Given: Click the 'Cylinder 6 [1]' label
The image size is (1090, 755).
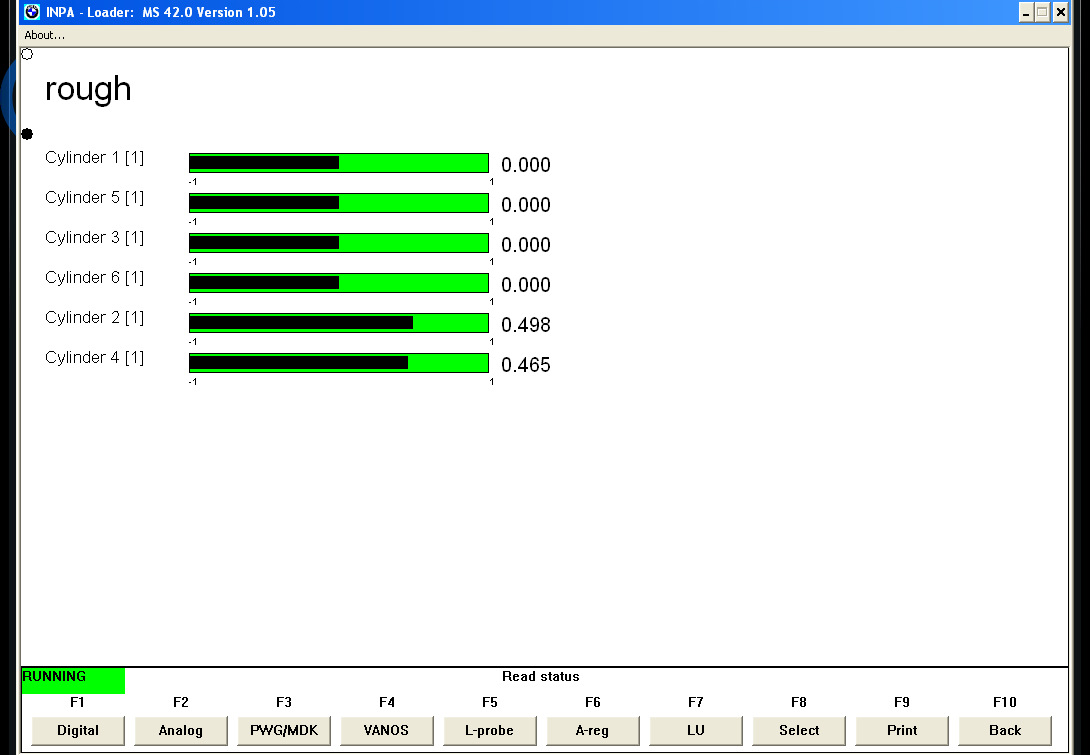Looking at the screenshot, I should click(95, 278).
